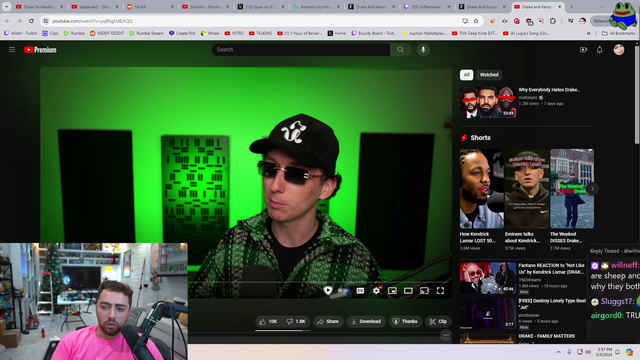The width and height of the screenshot is (640, 360).
Task: Open the Wheel bookmark
Action: (x=210, y=33)
